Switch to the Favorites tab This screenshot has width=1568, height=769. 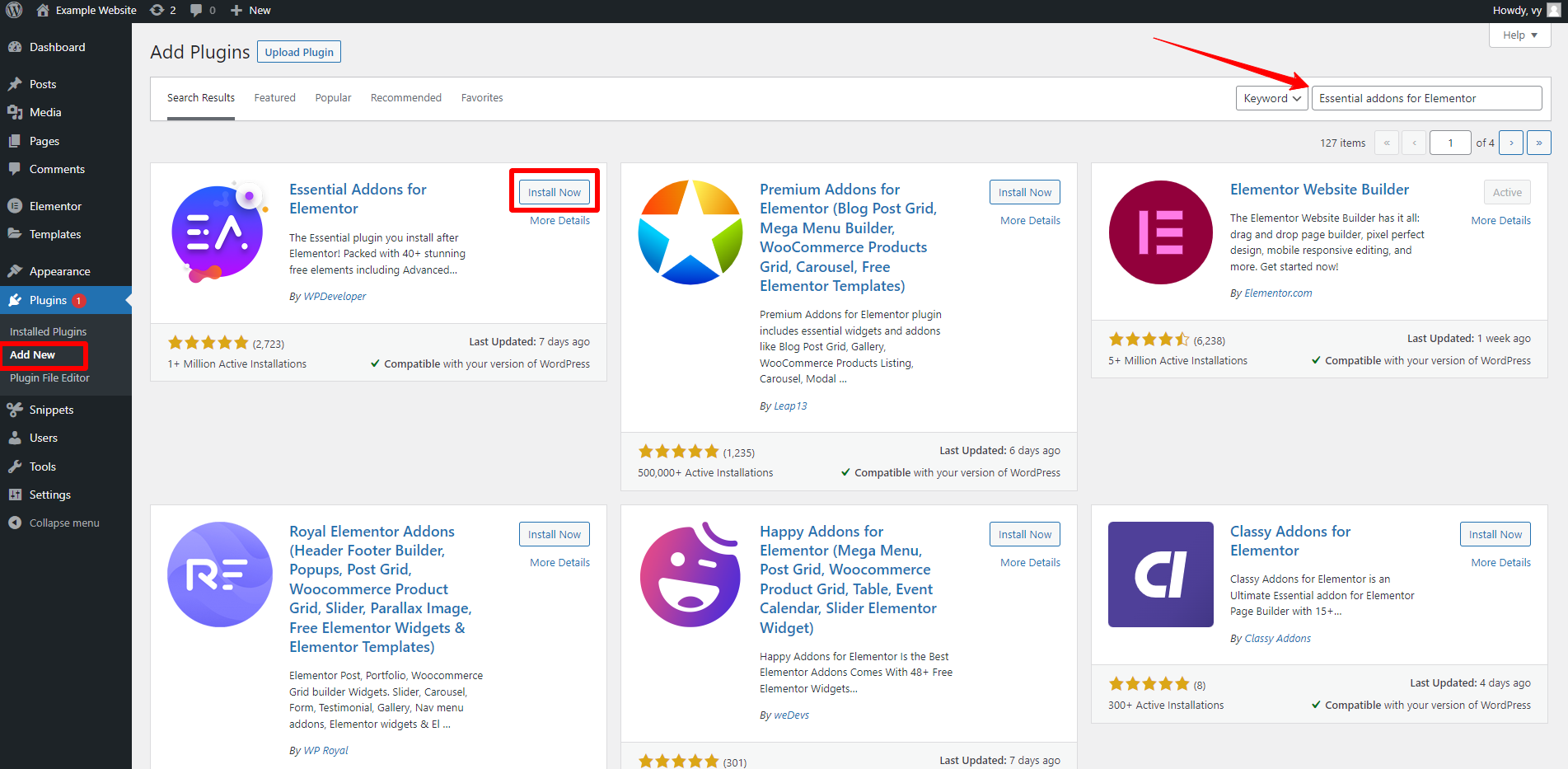(x=482, y=97)
